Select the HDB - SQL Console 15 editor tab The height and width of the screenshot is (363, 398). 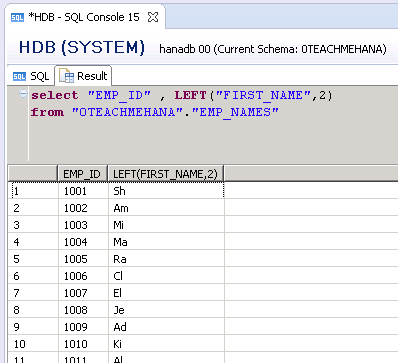click(x=85, y=17)
